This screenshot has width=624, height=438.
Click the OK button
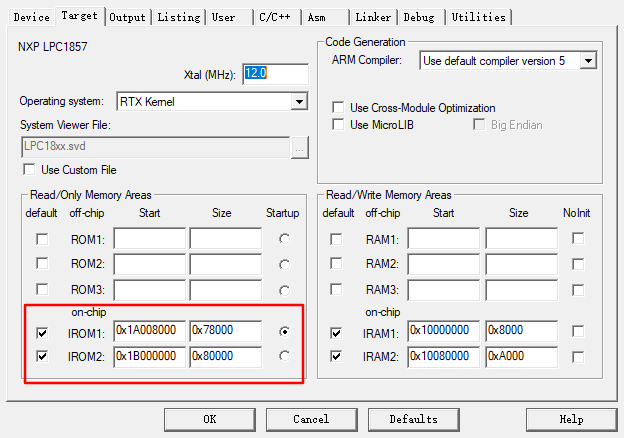coord(210,419)
